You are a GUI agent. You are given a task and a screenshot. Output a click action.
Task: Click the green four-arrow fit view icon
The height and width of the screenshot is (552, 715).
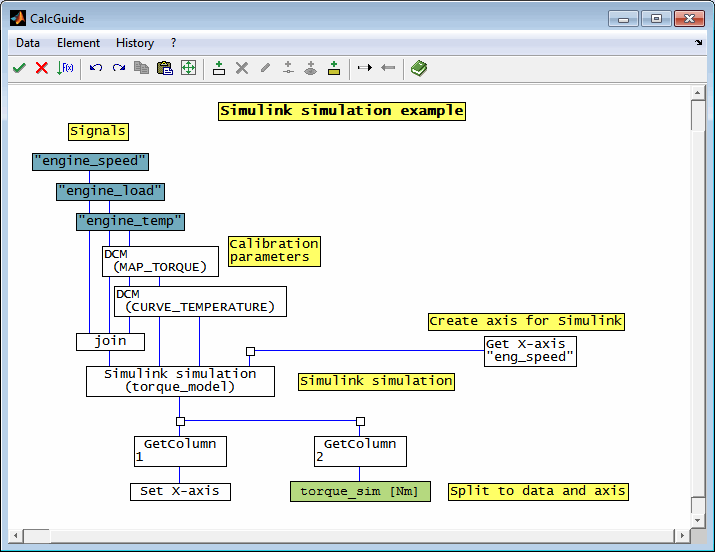(x=188, y=68)
